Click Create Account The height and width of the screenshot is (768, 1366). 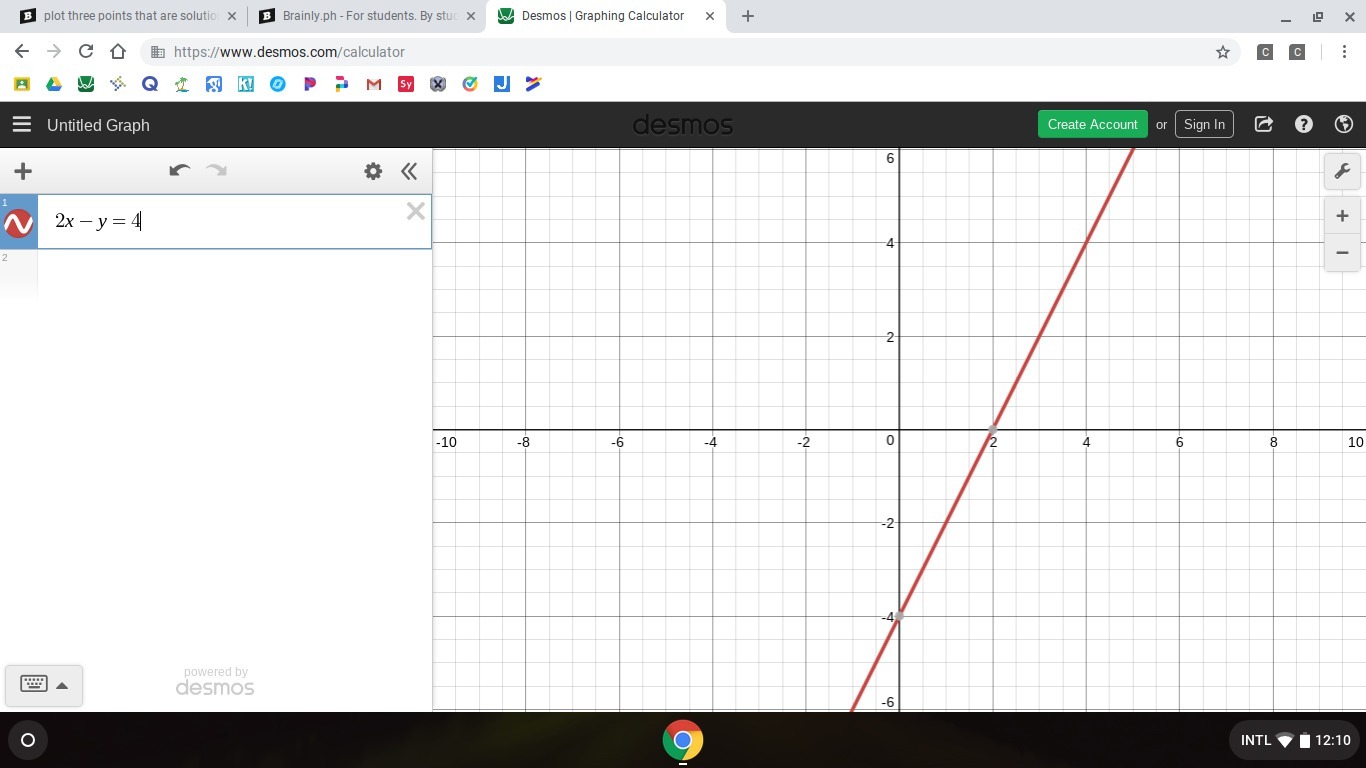1092,124
